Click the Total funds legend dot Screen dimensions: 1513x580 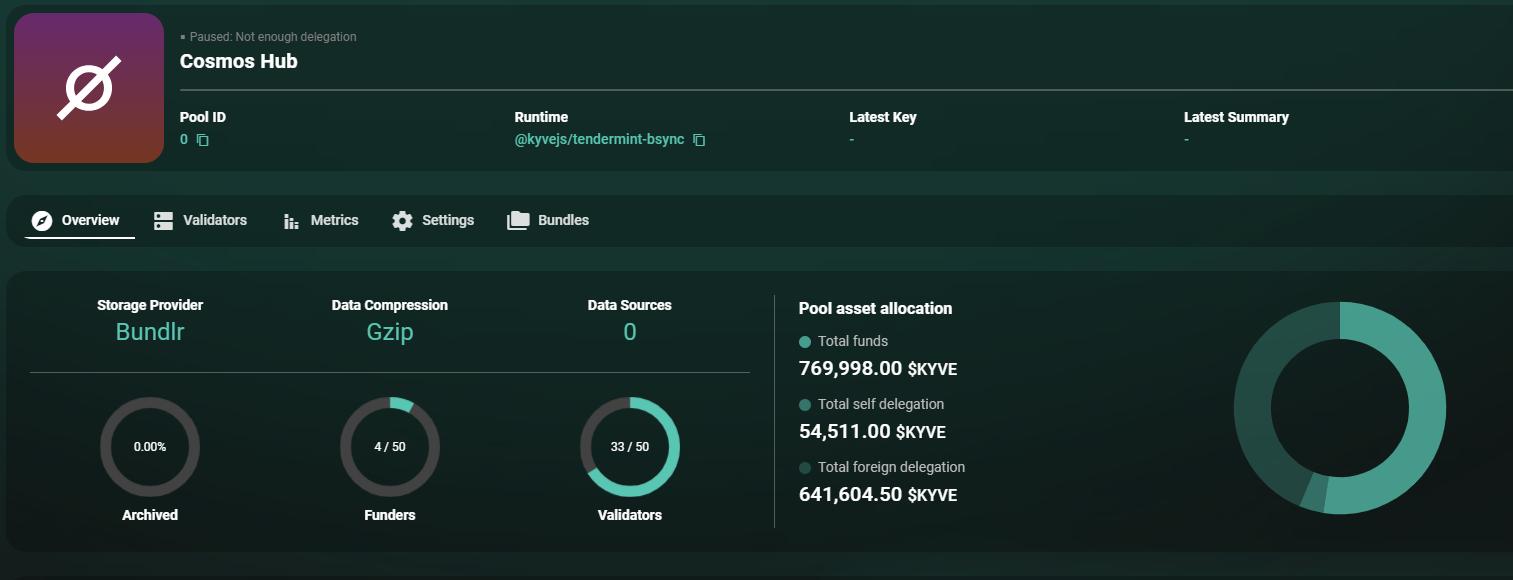click(x=805, y=342)
